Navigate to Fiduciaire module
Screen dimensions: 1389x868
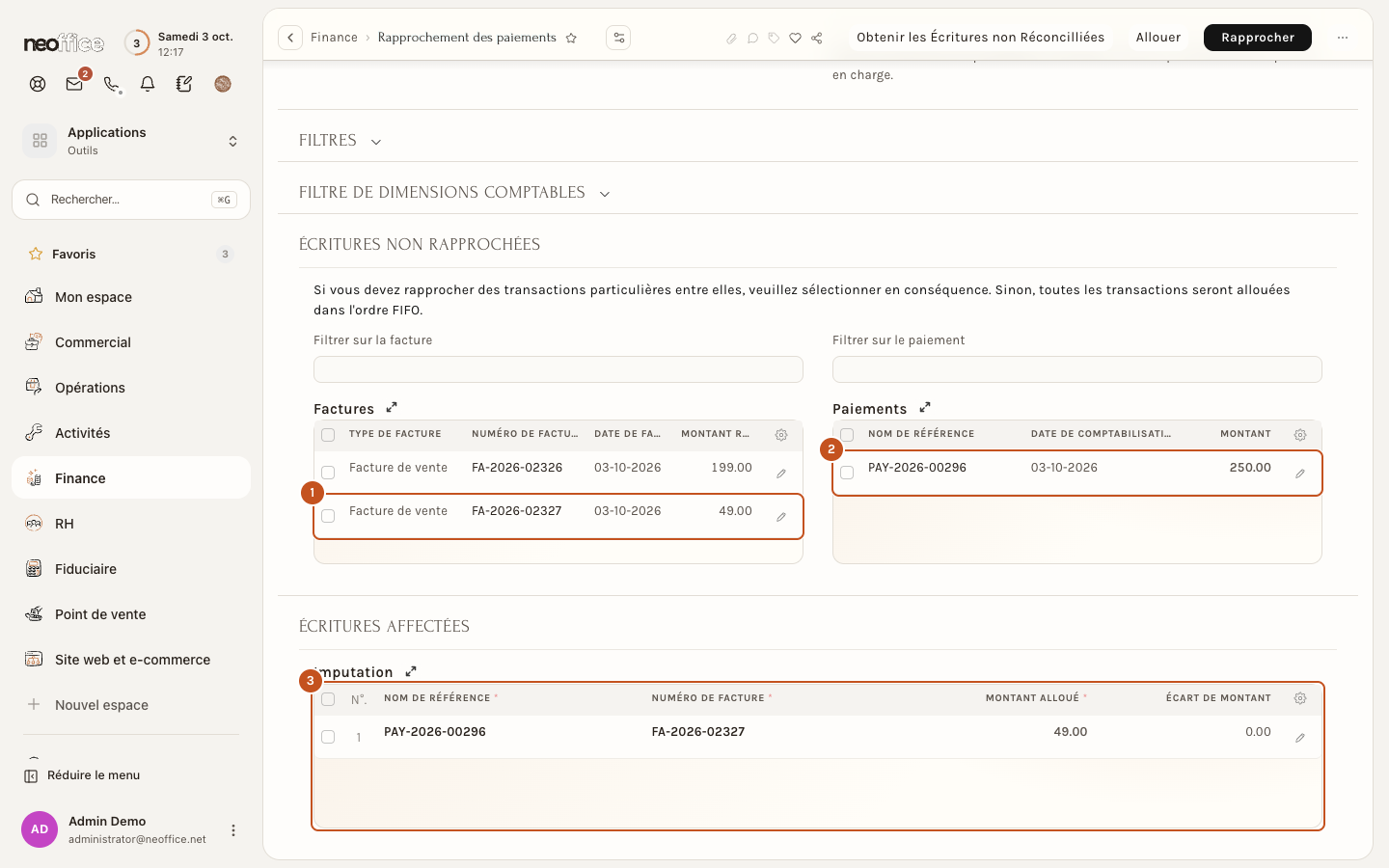[131, 569]
